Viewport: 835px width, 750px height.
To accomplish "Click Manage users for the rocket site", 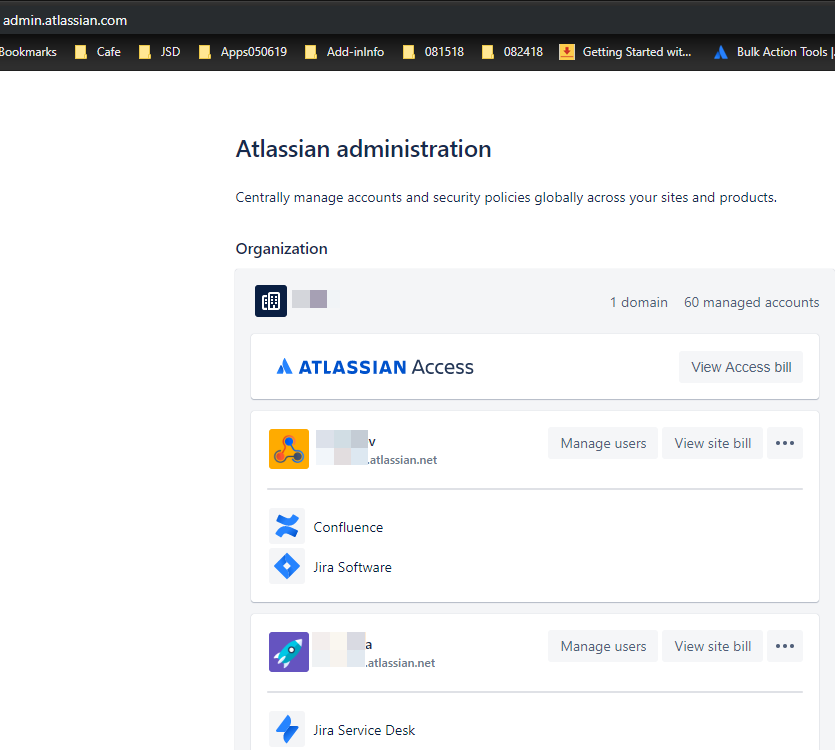I will coord(603,646).
